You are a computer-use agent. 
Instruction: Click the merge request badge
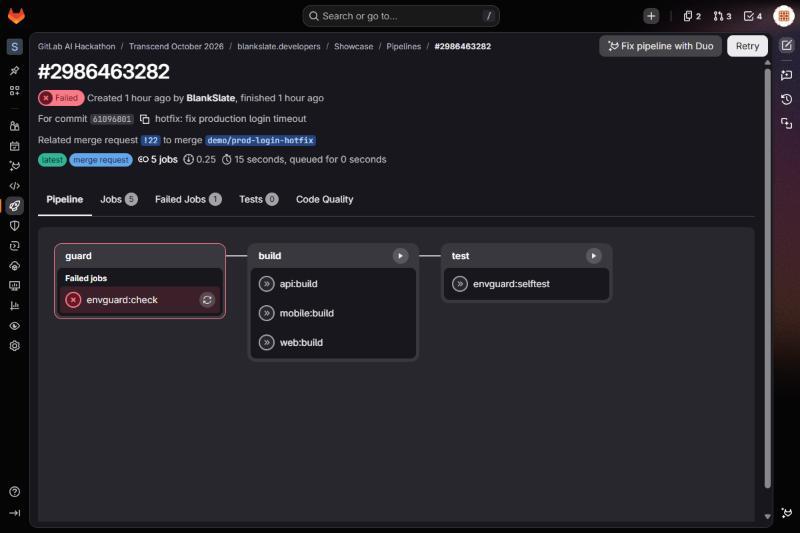point(101,160)
